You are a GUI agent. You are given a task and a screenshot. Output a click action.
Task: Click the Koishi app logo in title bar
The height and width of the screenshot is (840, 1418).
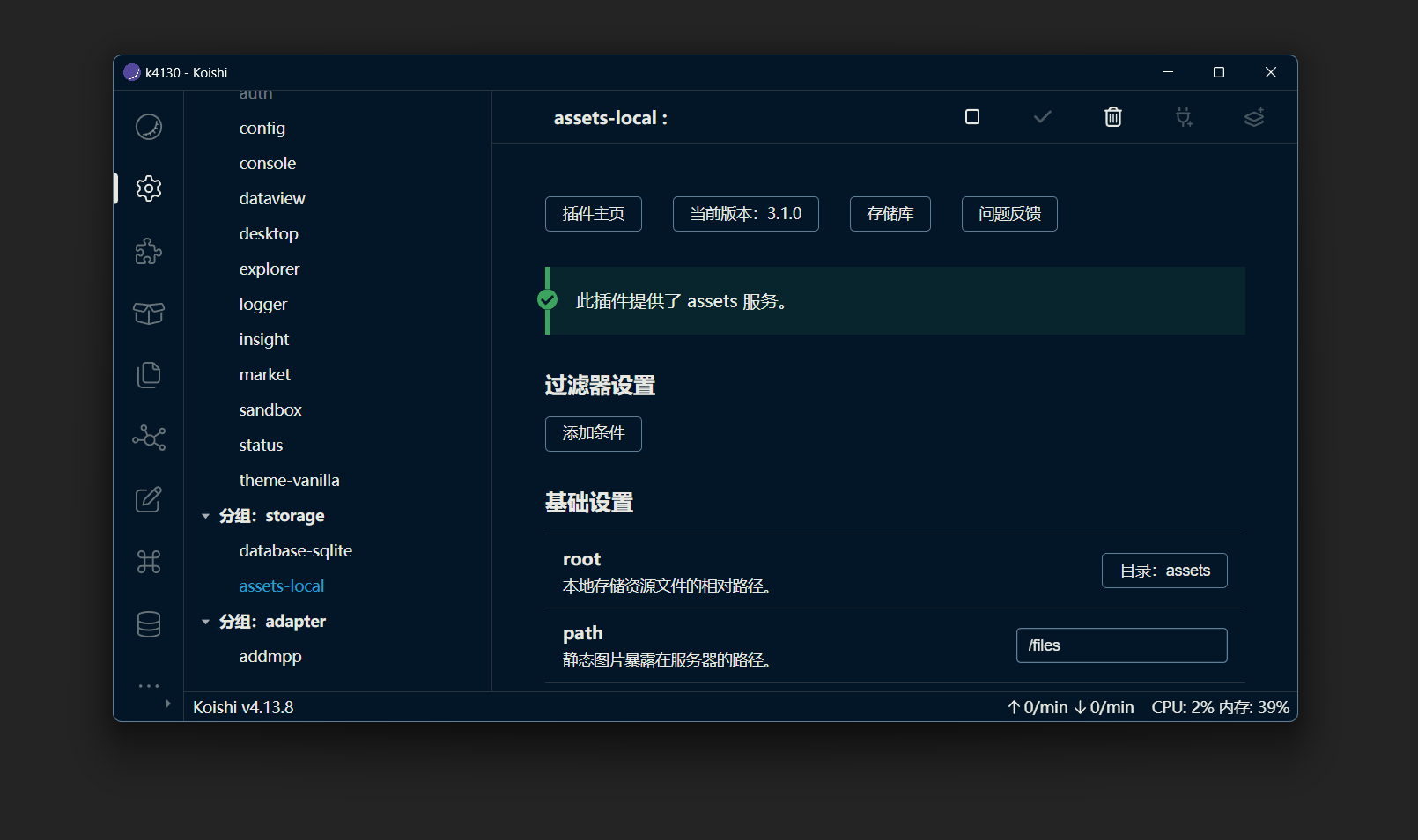[132, 72]
